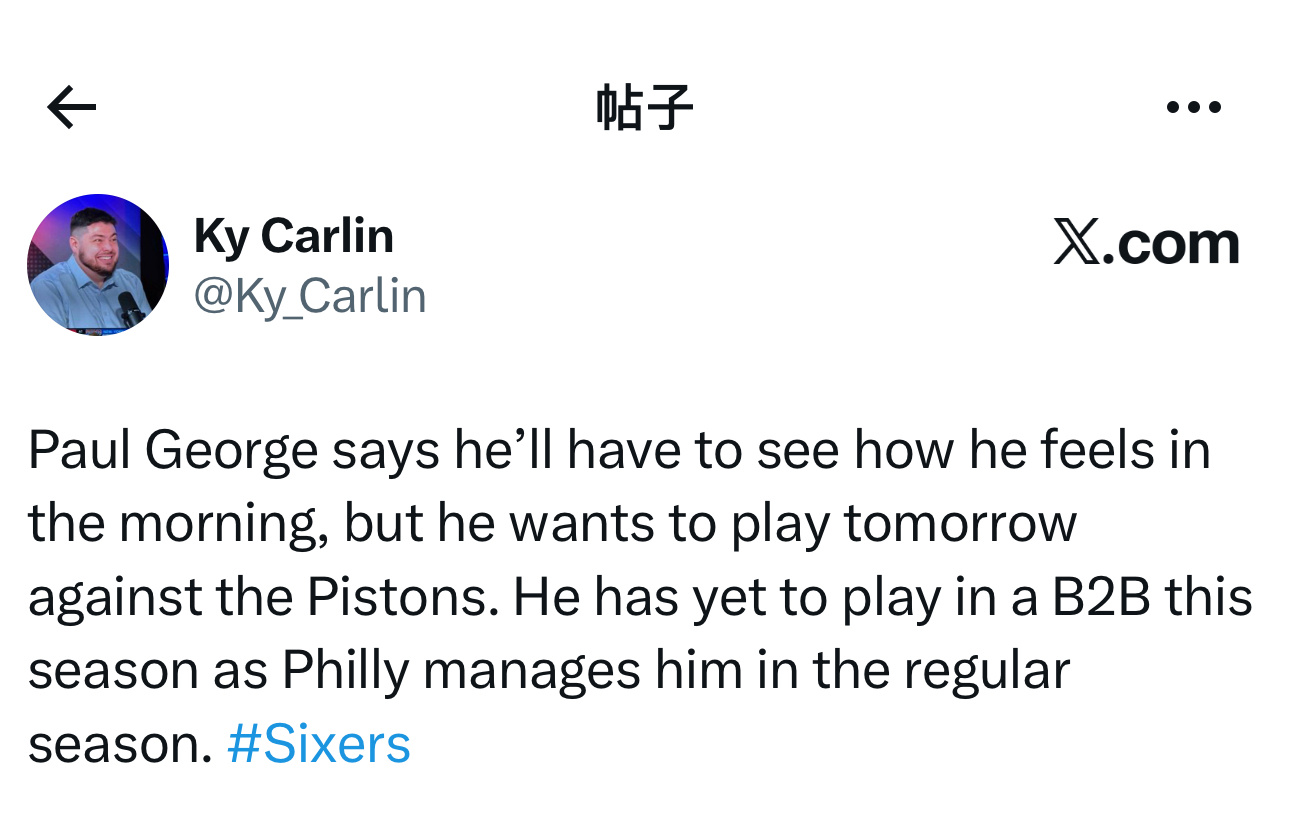Open the #Sixers hashtag

pyautogui.click(x=319, y=744)
